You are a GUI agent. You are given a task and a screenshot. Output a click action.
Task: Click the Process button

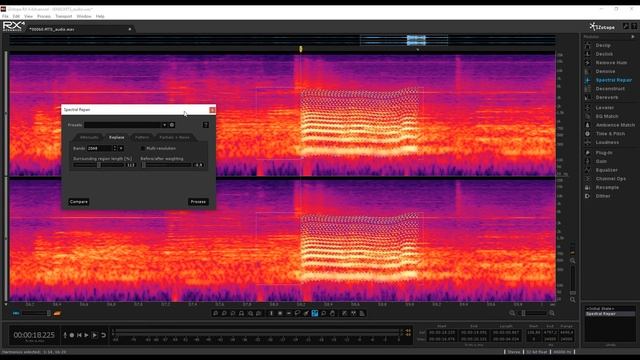pyautogui.click(x=198, y=202)
